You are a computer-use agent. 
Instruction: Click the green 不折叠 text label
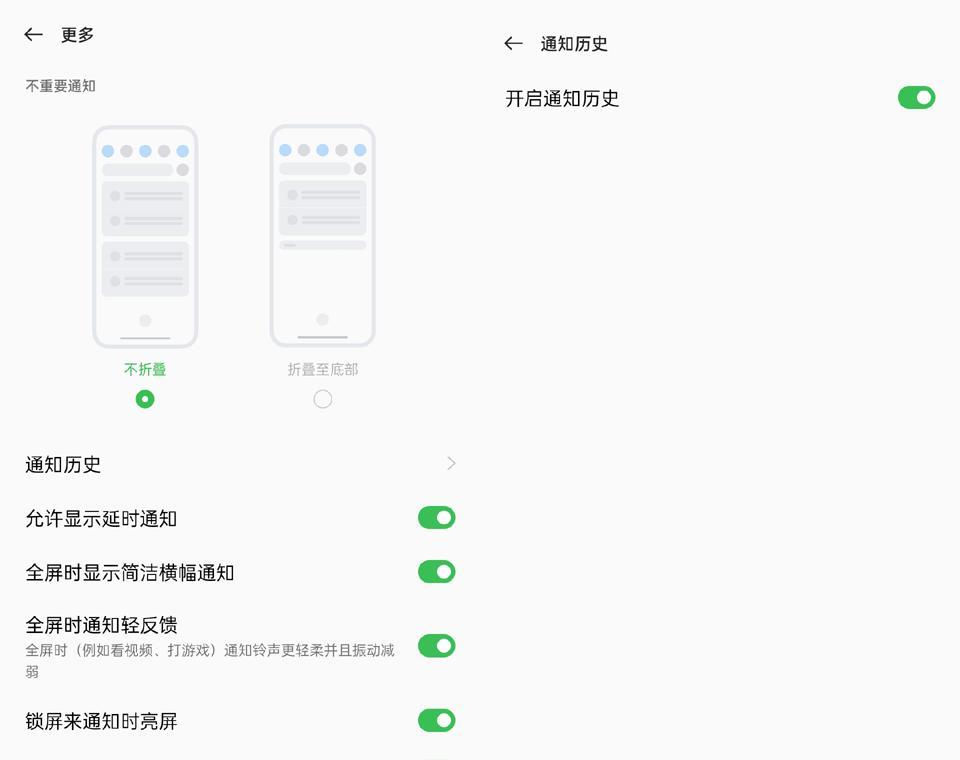pyautogui.click(x=145, y=369)
